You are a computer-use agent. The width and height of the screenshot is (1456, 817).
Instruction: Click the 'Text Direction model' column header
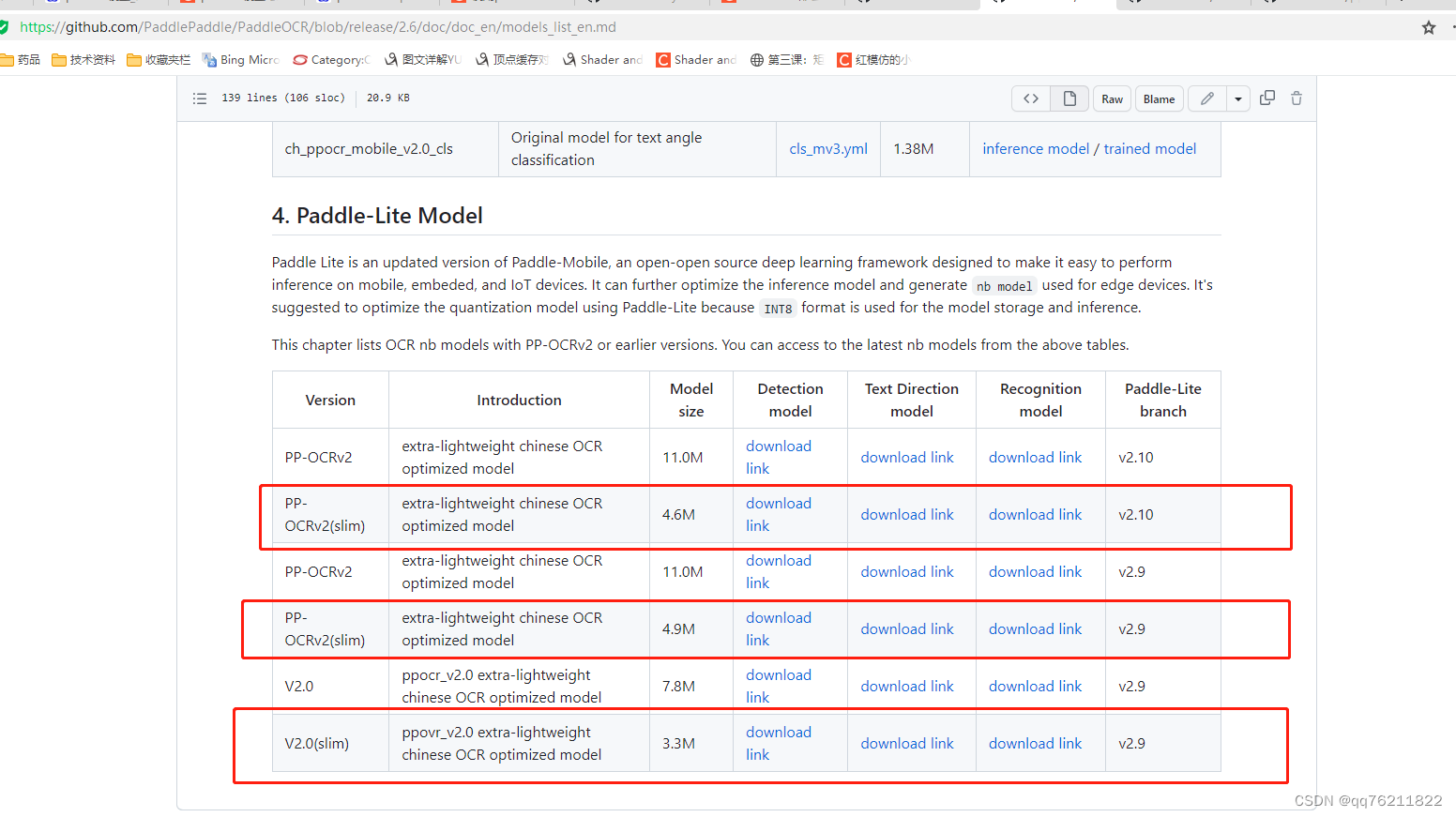coord(912,401)
